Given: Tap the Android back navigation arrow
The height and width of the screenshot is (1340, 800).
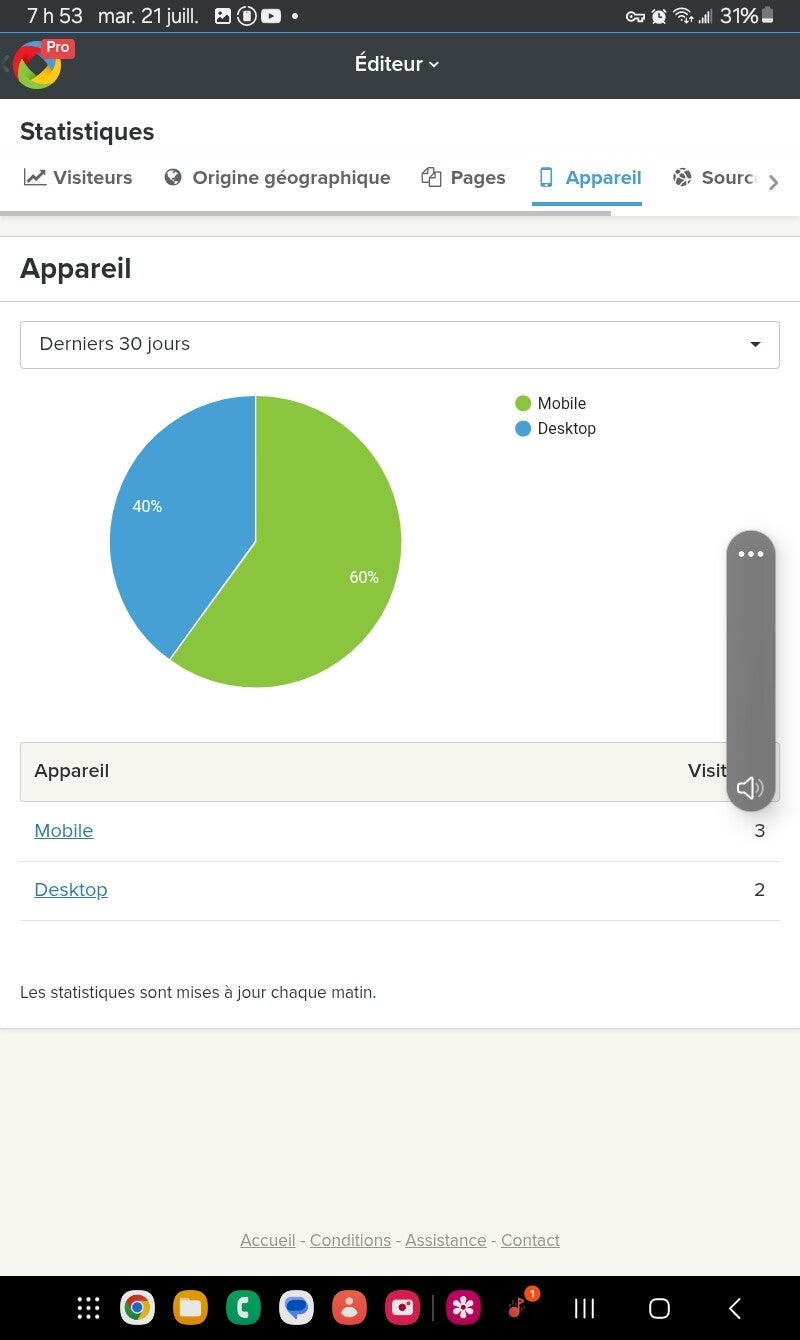Looking at the screenshot, I should click(735, 1308).
